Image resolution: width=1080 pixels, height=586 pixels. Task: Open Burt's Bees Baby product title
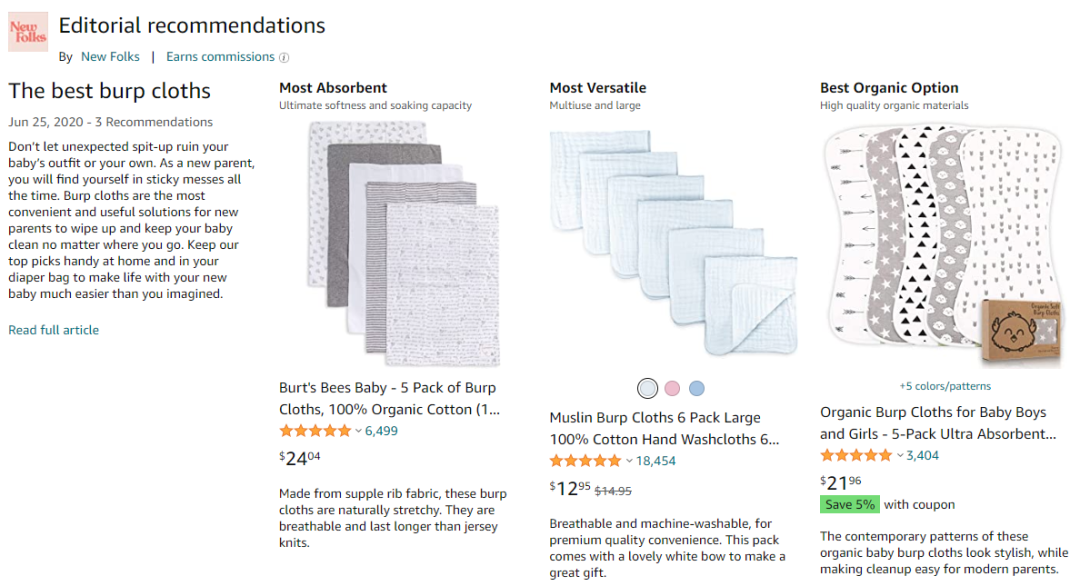coord(388,398)
